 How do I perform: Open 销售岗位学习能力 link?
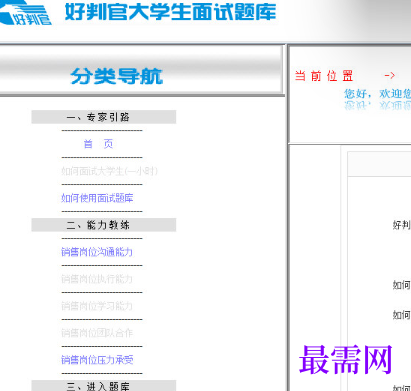(x=97, y=306)
